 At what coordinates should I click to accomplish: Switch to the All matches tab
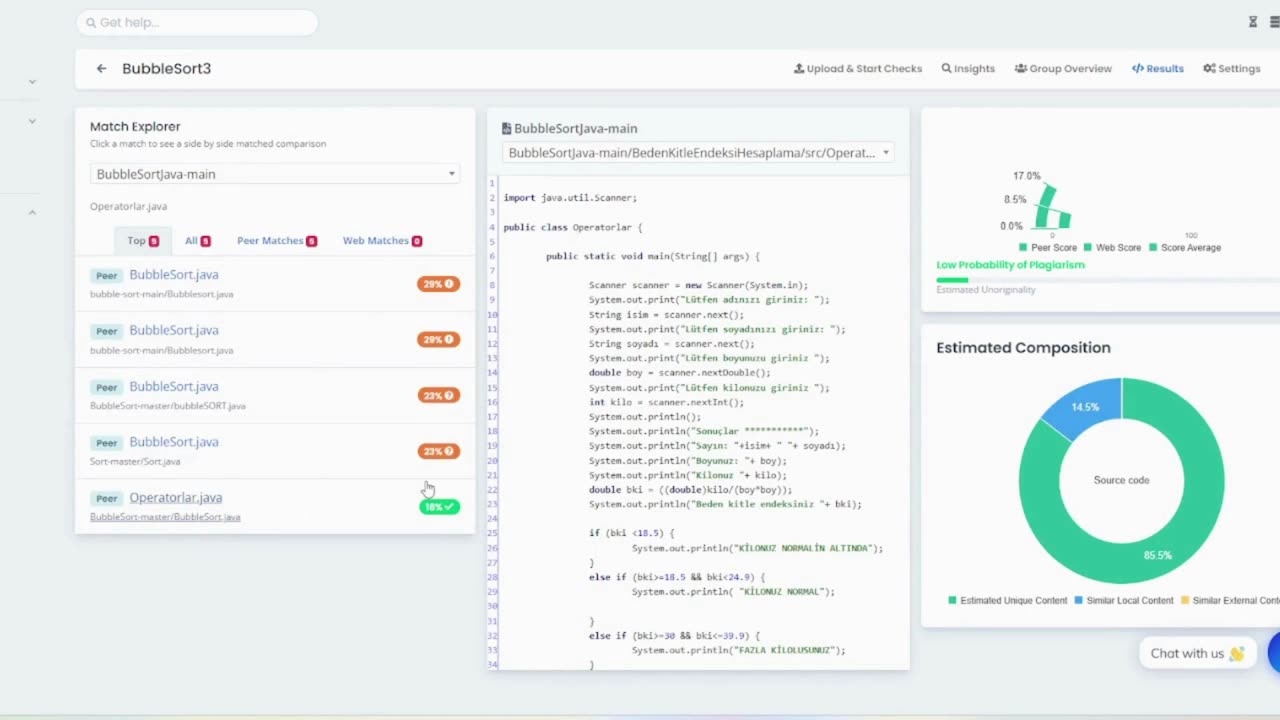[197, 241]
